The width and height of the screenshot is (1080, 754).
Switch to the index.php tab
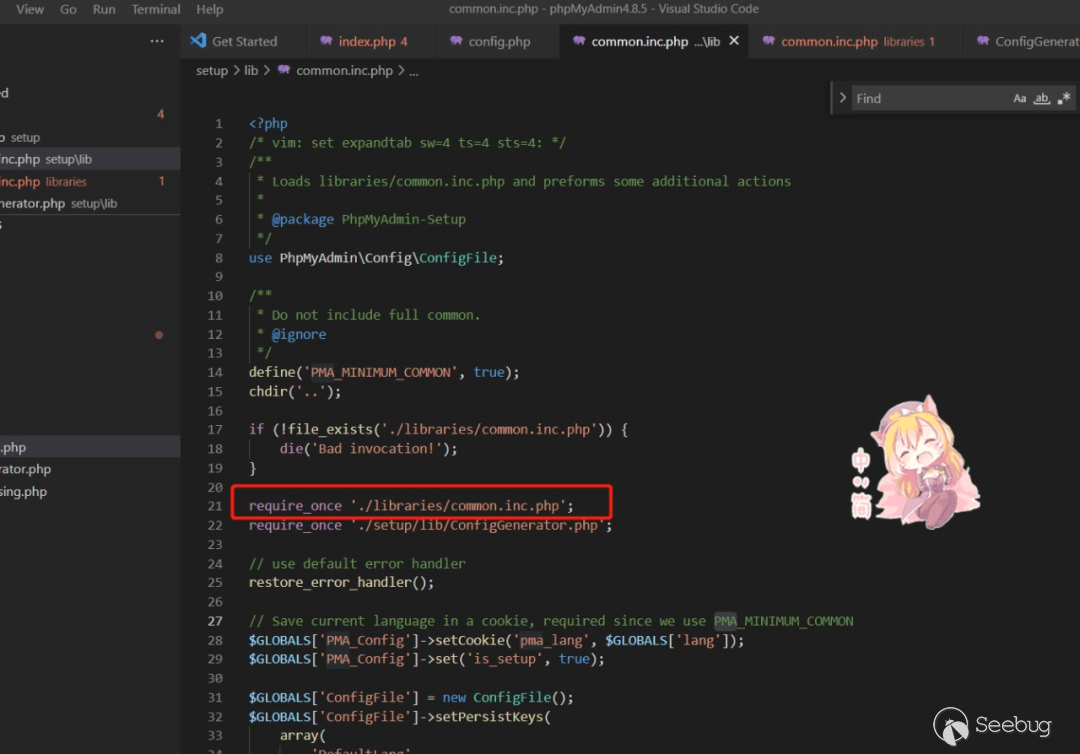click(x=366, y=42)
